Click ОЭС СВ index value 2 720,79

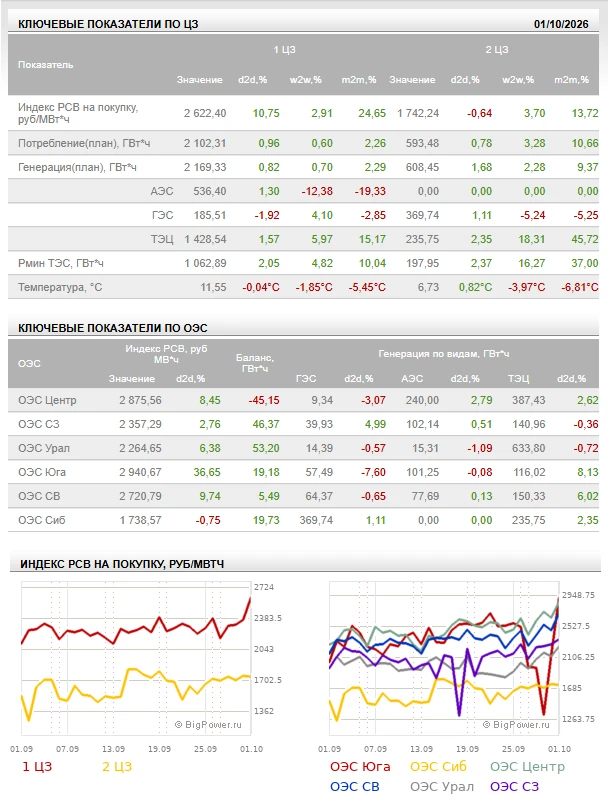[x=140, y=496]
